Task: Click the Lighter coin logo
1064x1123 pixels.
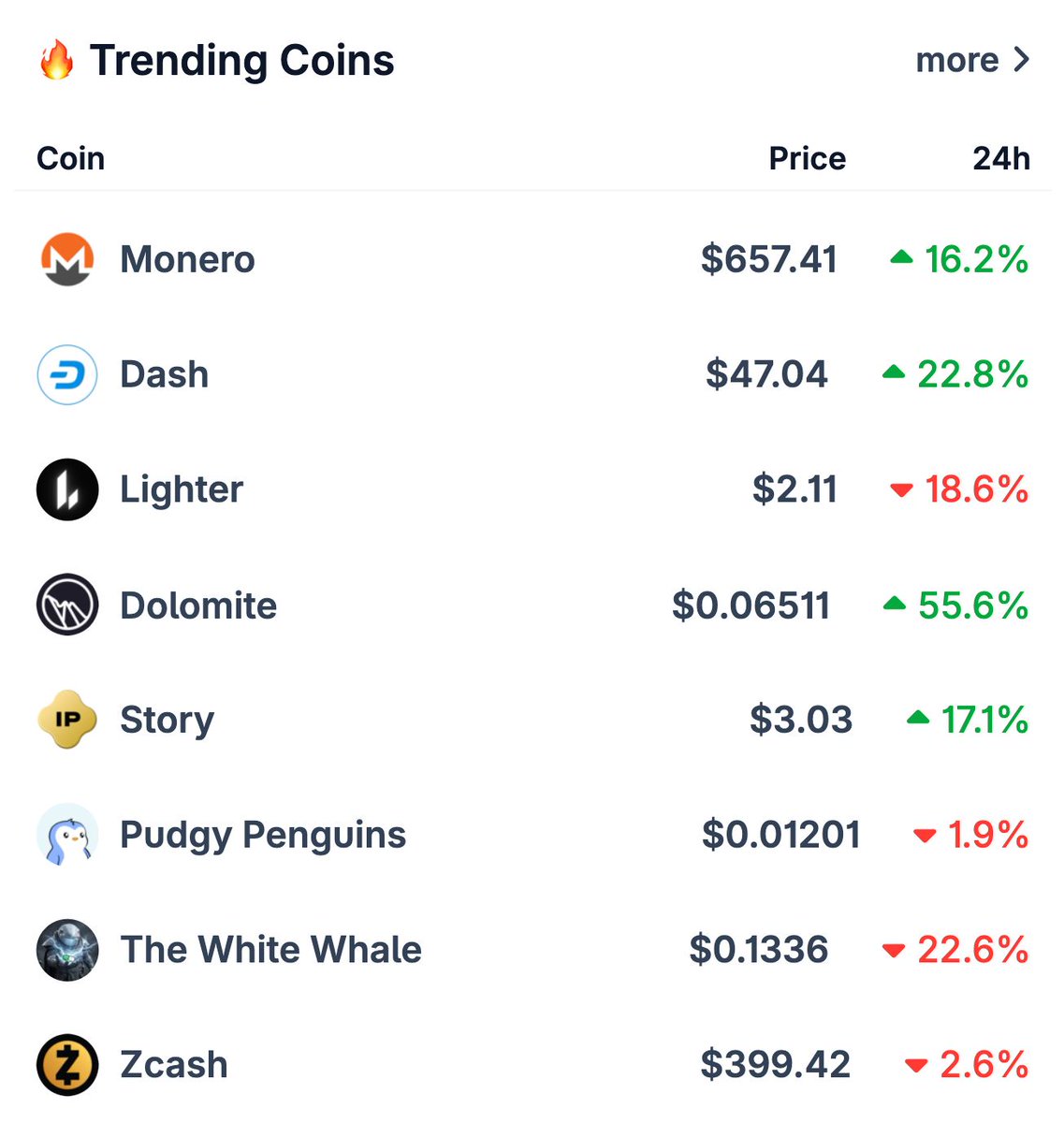Action: [67, 489]
